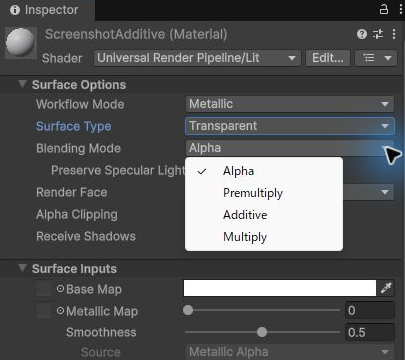Click the Smoothness value field 0.5
Screen dimensions: 405x360
point(370,332)
